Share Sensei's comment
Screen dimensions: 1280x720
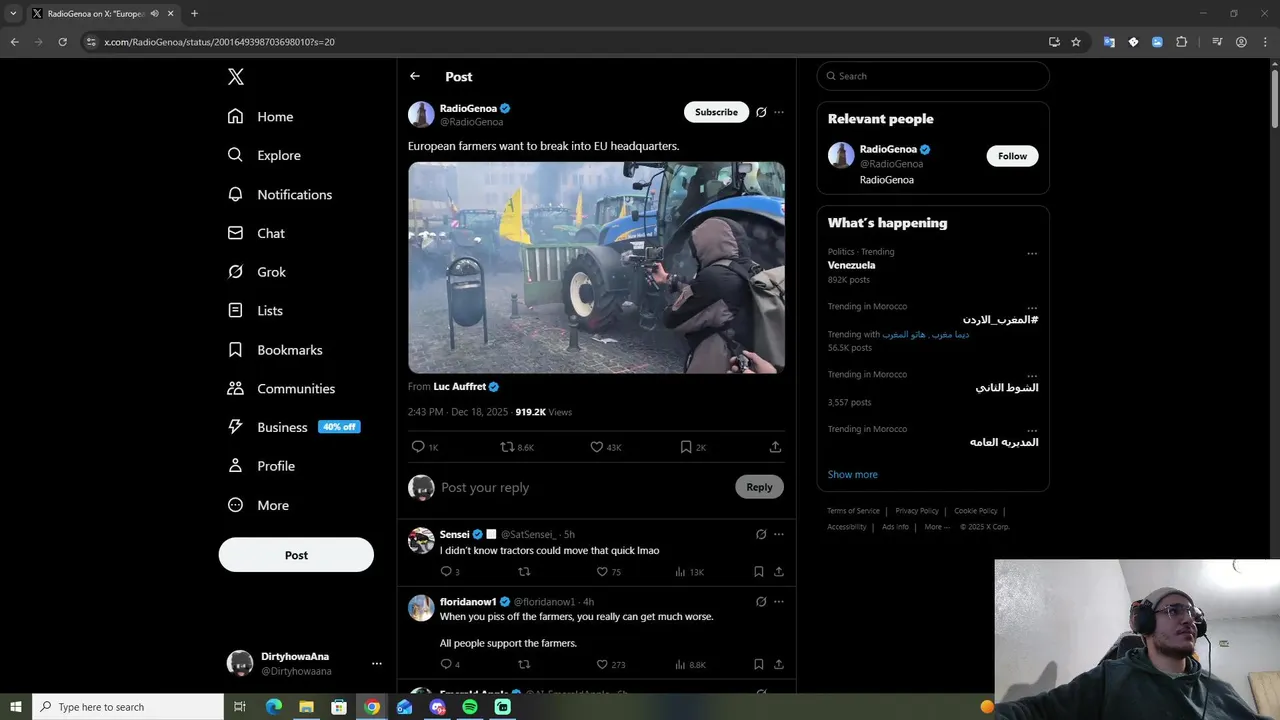[x=778, y=571]
